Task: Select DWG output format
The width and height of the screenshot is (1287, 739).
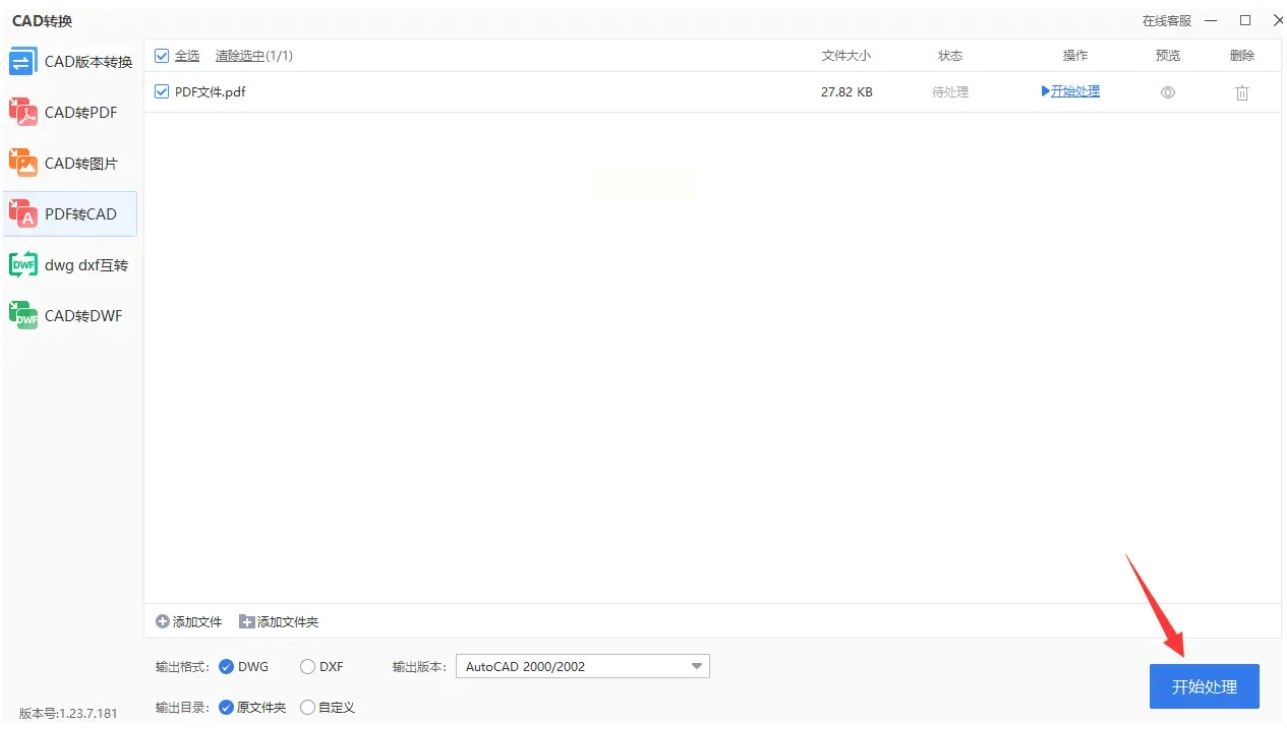Action: pos(226,667)
